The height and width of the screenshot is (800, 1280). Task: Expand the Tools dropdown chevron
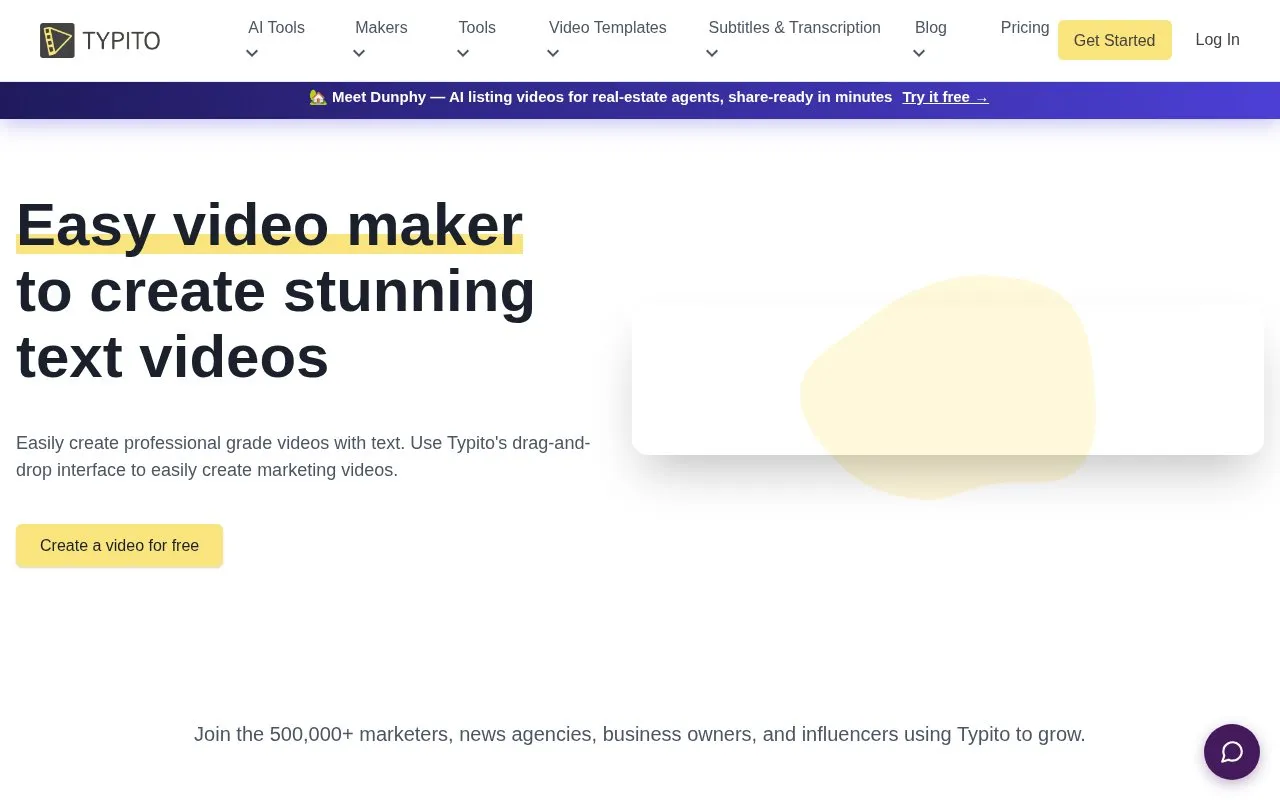click(463, 54)
